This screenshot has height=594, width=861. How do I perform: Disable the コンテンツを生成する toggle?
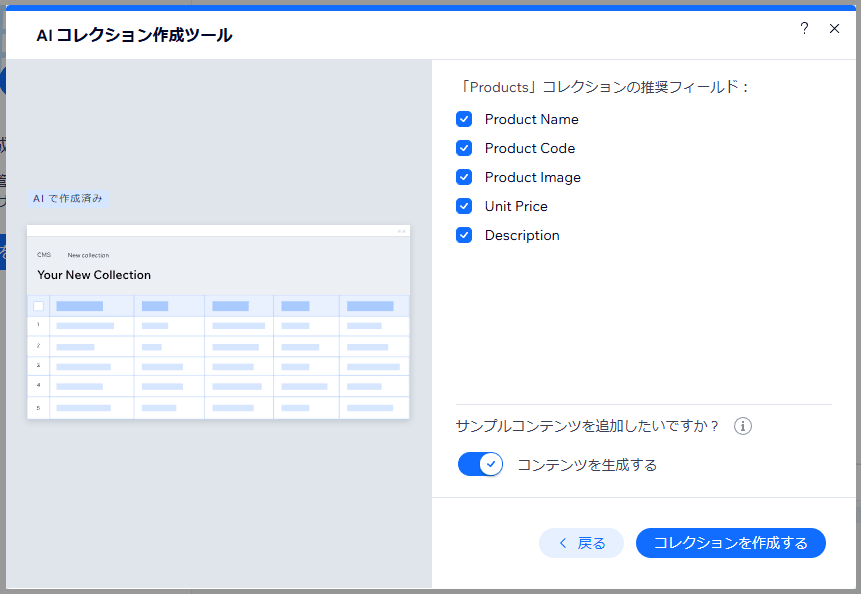coord(480,464)
